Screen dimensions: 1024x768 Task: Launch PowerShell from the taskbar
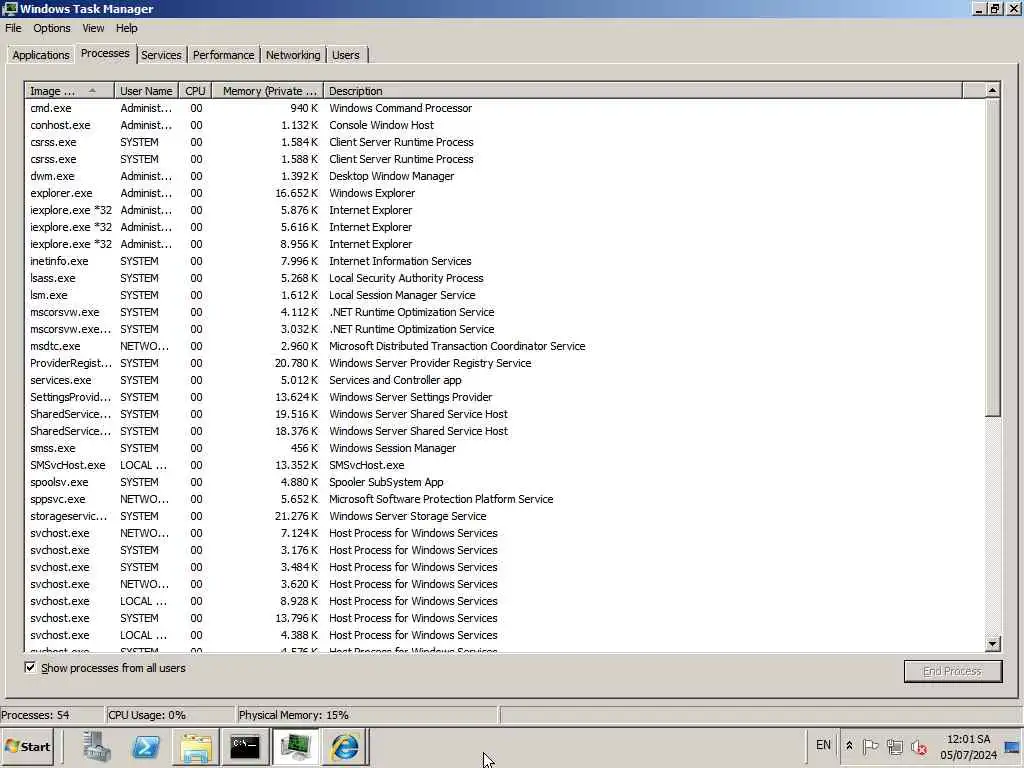[x=146, y=746]
